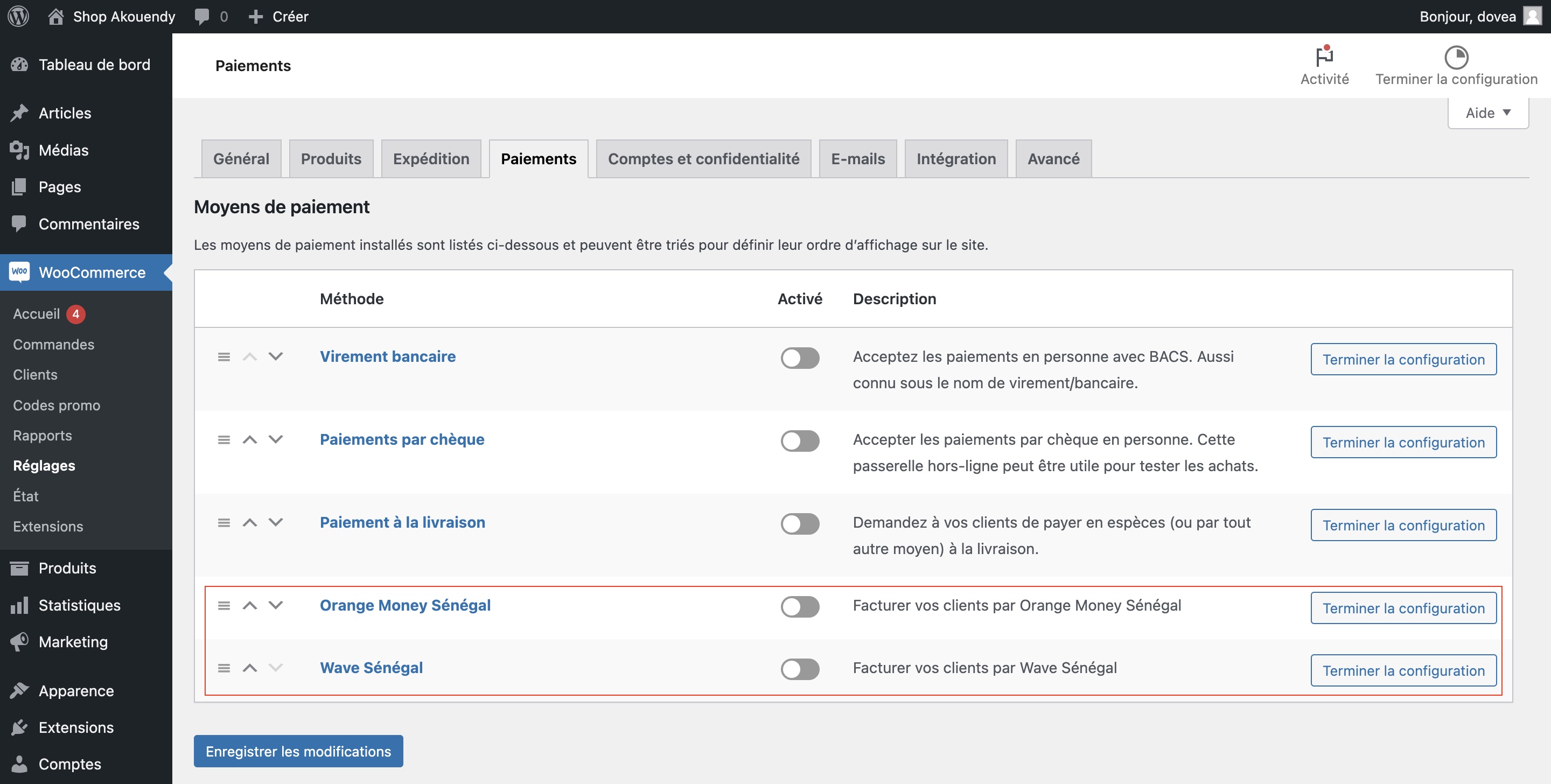Click Terminer la configuration for Wave Sénégal
Screen dimensions: 1551x784
point(1403,670)
